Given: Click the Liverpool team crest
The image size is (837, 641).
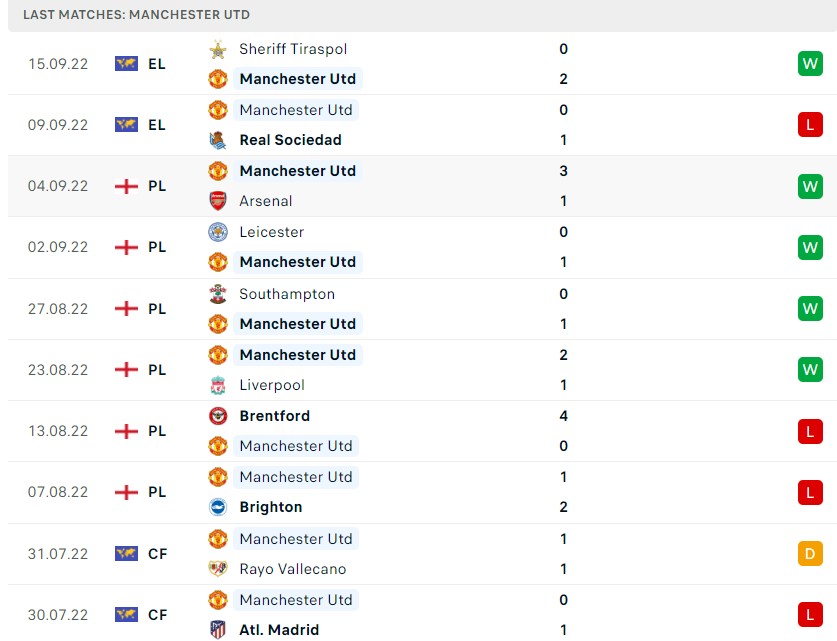Looking at the screenshot, I should [218, 385].
